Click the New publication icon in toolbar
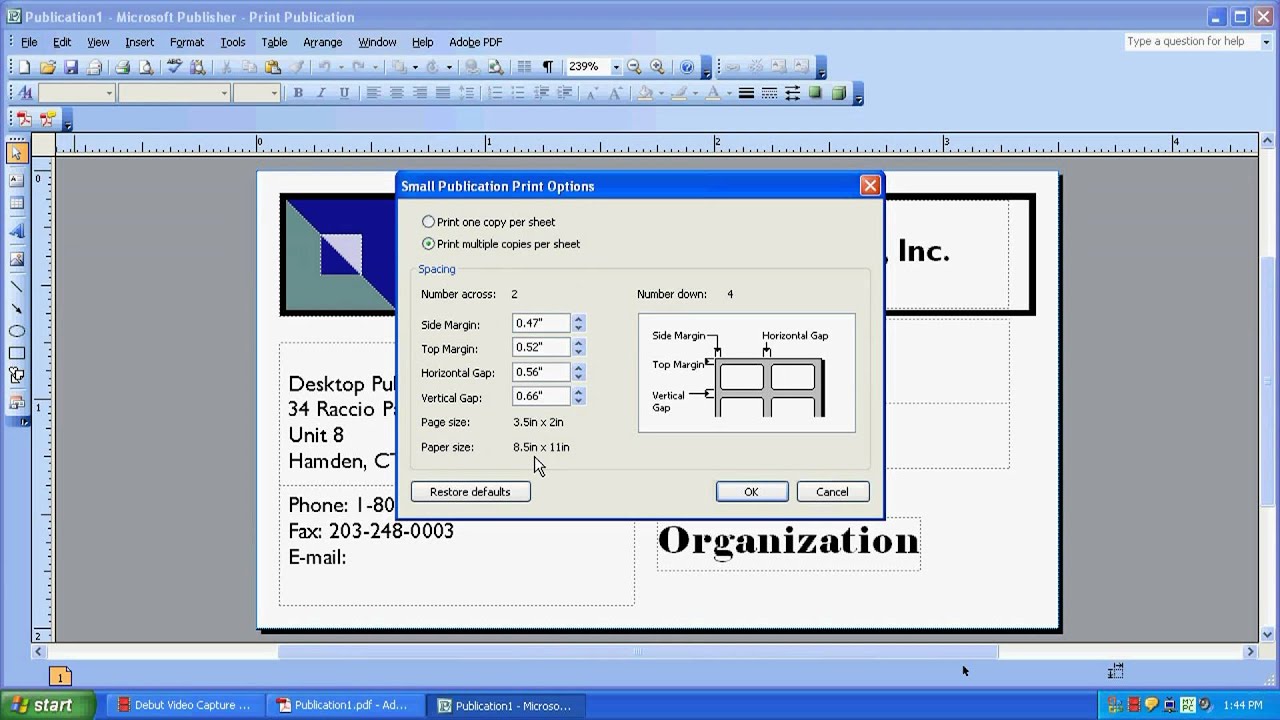 coord(24,67)
